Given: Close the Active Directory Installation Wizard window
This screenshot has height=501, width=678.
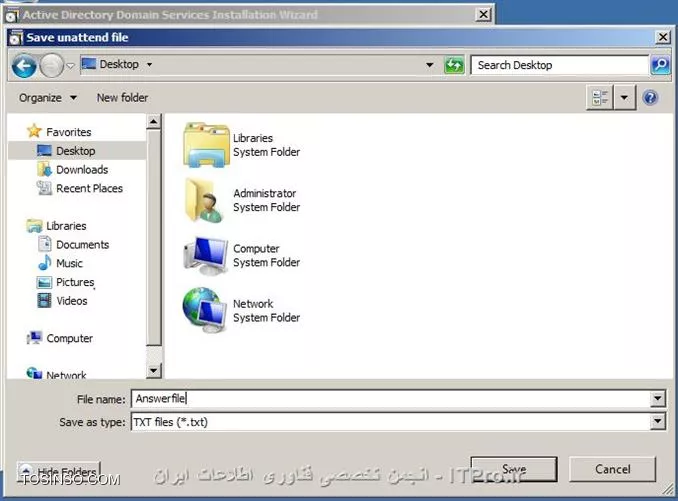Looking at the screenshot, I should pos(483,15).
